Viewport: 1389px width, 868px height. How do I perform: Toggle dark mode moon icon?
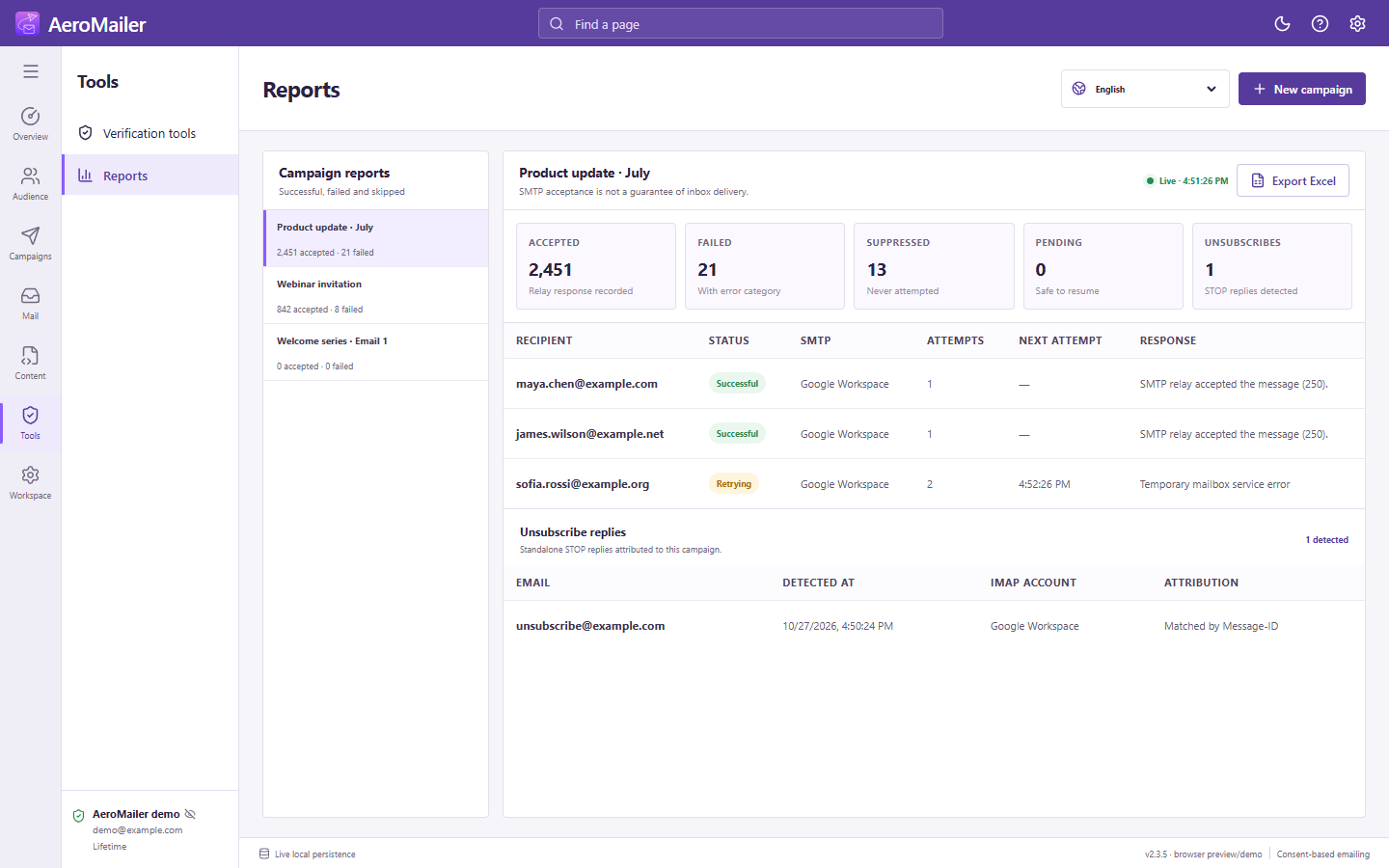point(1282,24)
